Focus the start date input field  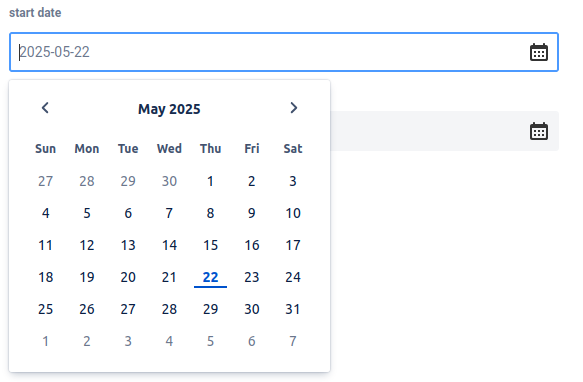tap(284, 52)
